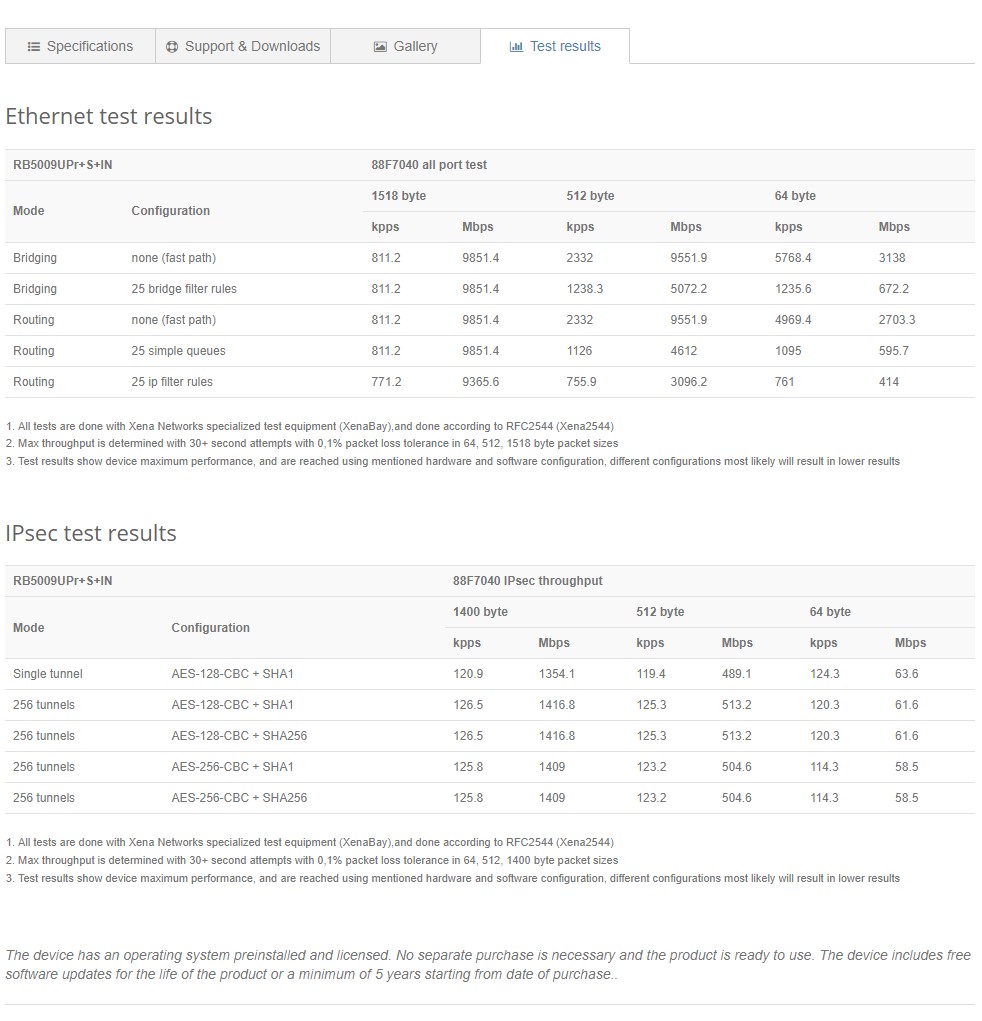Click the 3096.2 Mbps value
The image size is (982, 1021).
pyautogui.click(x=689, y=382)
